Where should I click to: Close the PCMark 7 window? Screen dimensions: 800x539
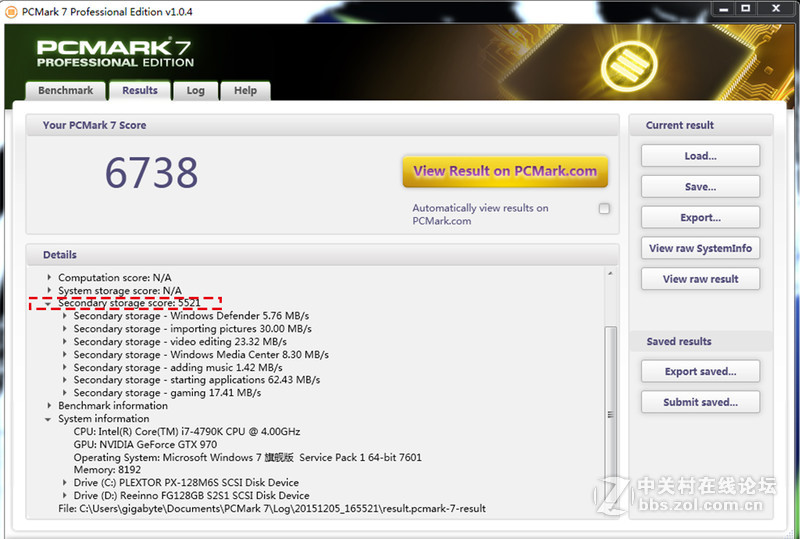point(776,9)
